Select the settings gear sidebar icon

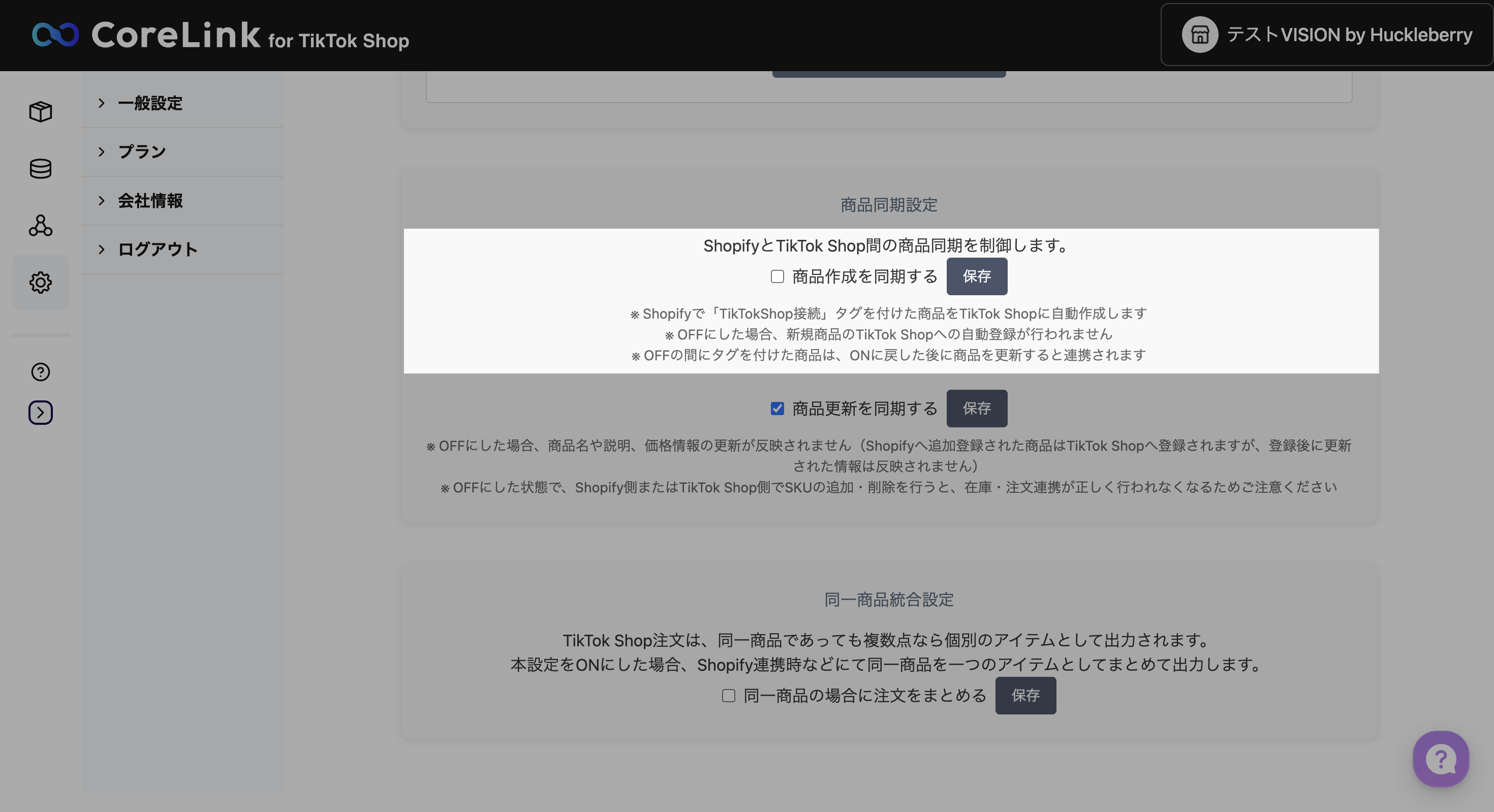click(x=41, y=283)
